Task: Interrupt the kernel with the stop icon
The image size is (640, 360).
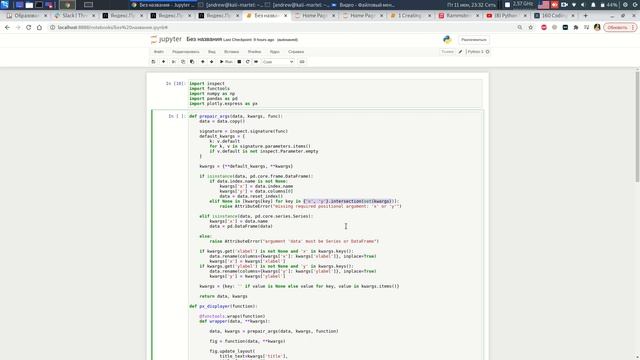Action: (x=239, y=62)
